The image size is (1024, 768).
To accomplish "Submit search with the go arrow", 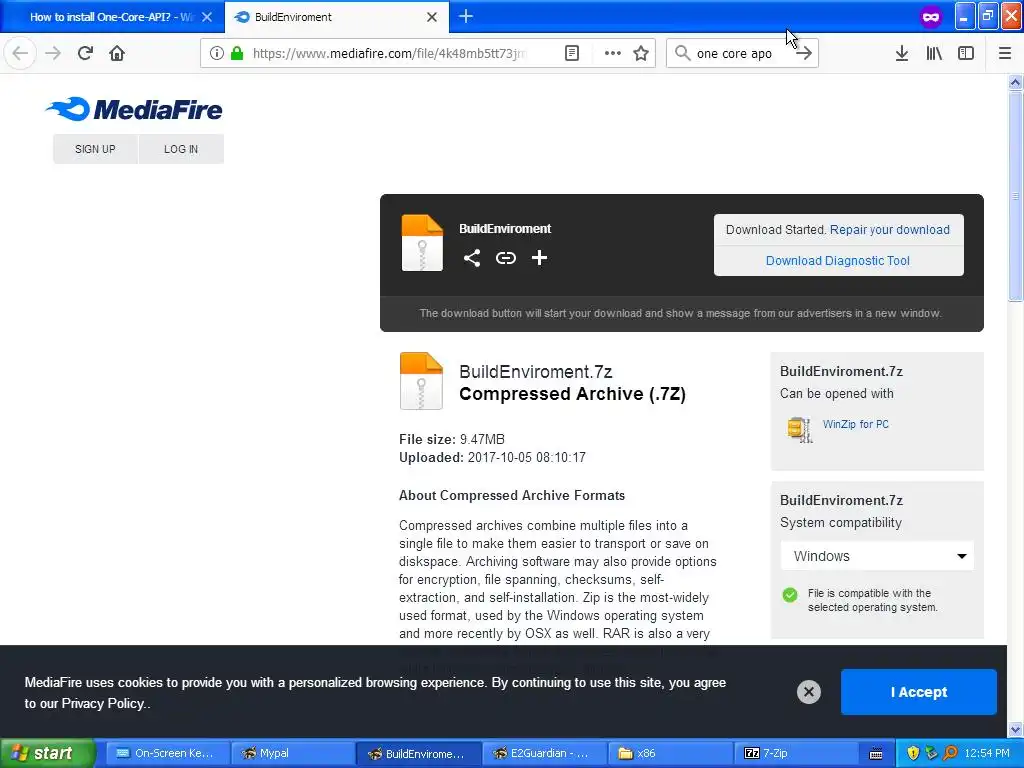I will pyautogui.click(x=804, y=53).
